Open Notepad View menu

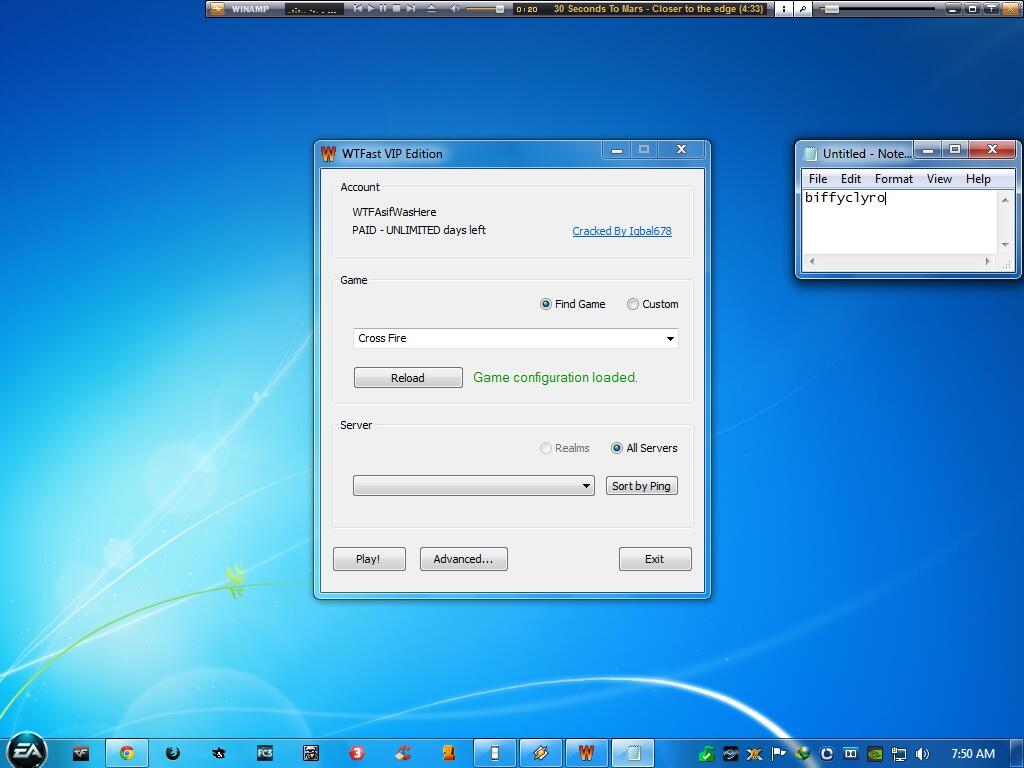pos(939,179)
